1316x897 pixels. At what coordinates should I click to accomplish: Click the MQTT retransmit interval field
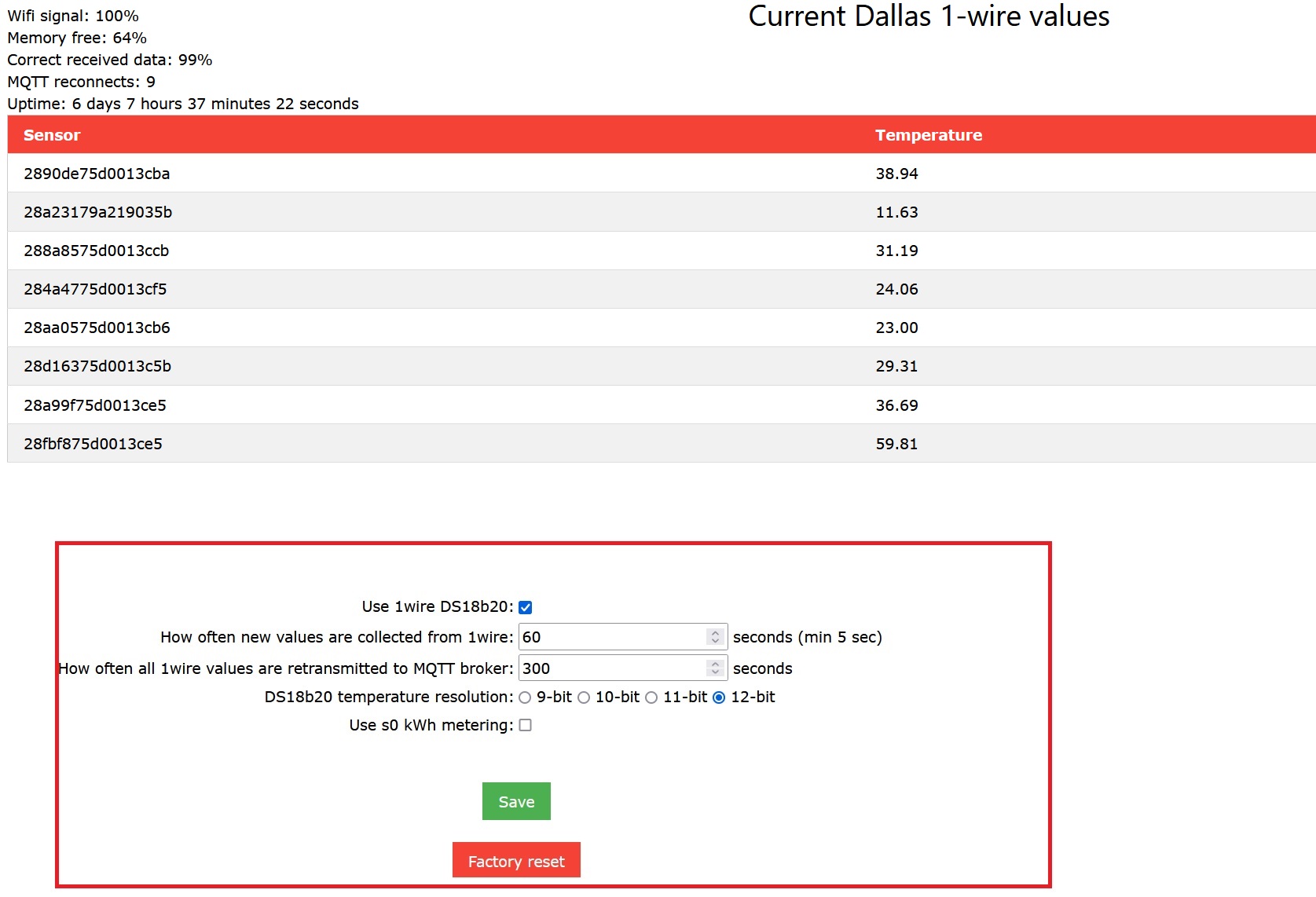(611, 668)
